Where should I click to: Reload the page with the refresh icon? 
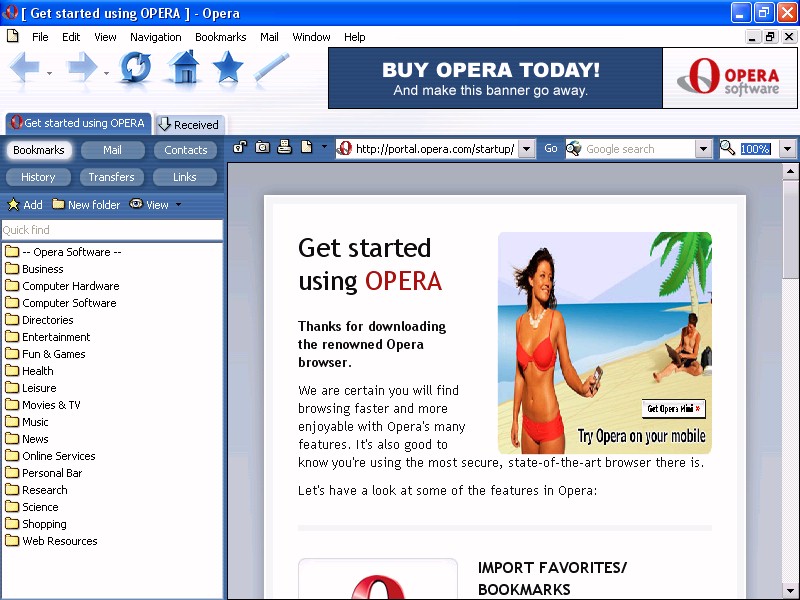coord(135,68)
